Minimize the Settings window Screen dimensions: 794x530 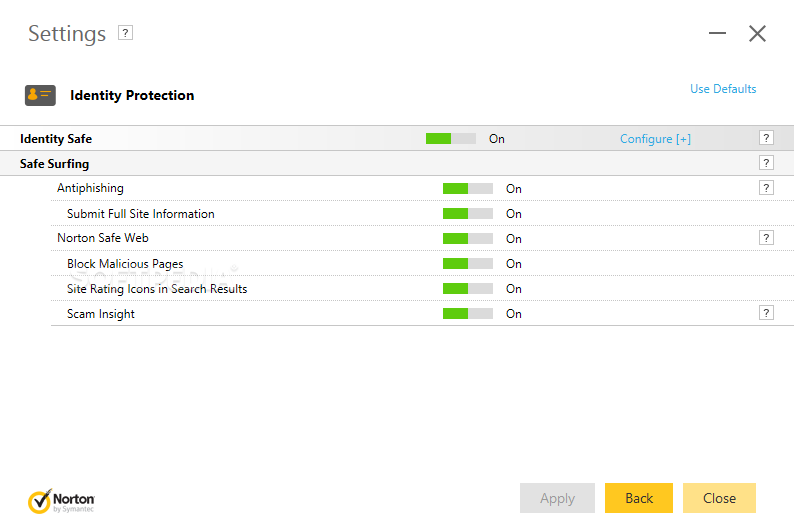coord(717,33)
